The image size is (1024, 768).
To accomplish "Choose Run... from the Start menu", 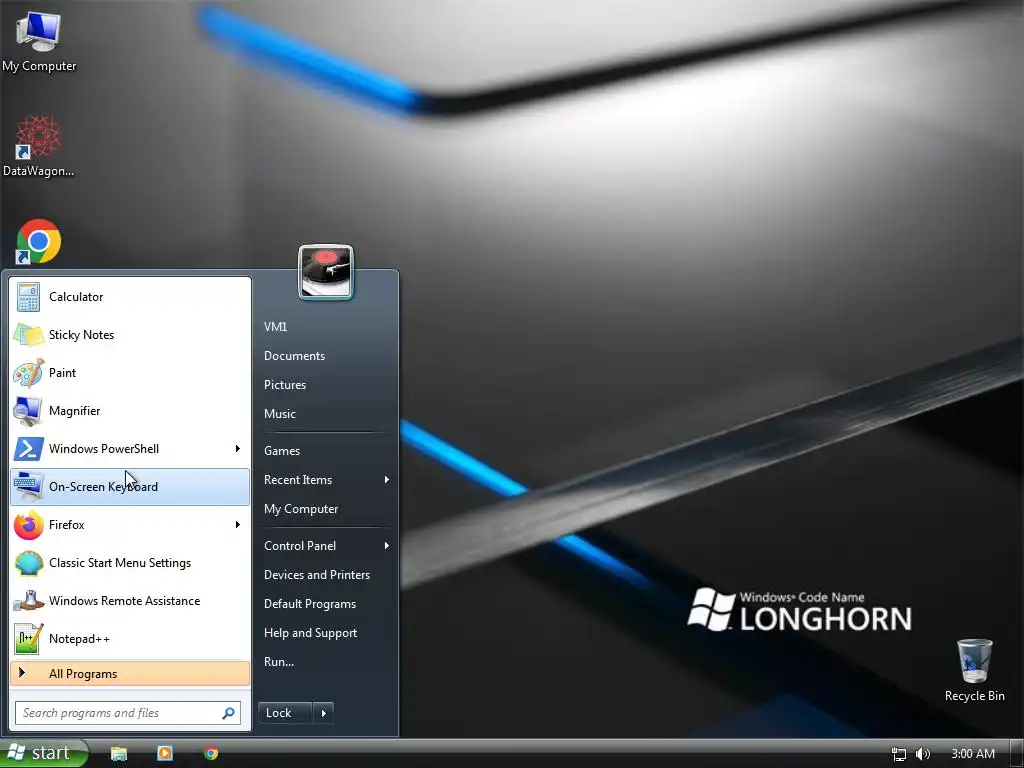I will pos(279,662).
